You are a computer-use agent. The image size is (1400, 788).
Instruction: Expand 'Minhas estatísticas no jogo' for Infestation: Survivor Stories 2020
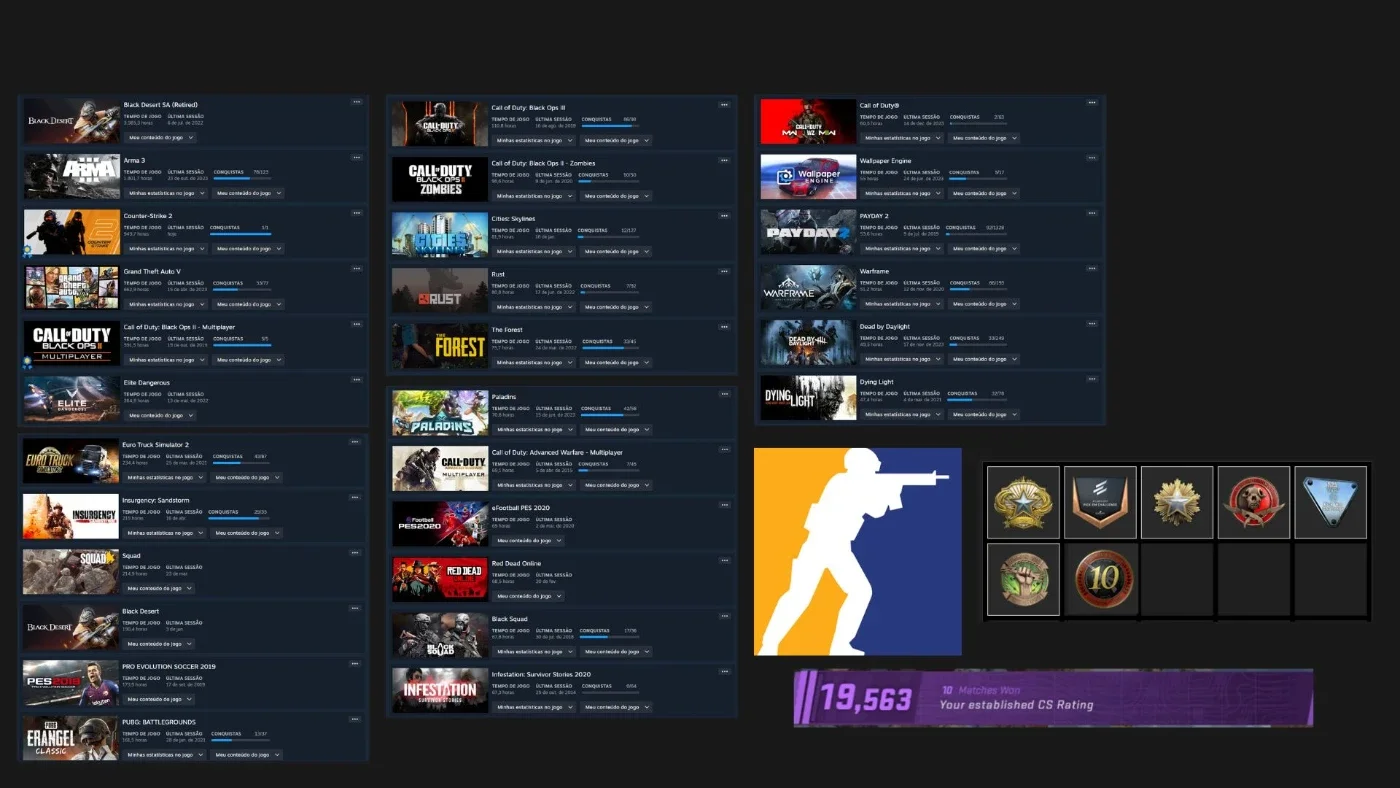(533, 708)
